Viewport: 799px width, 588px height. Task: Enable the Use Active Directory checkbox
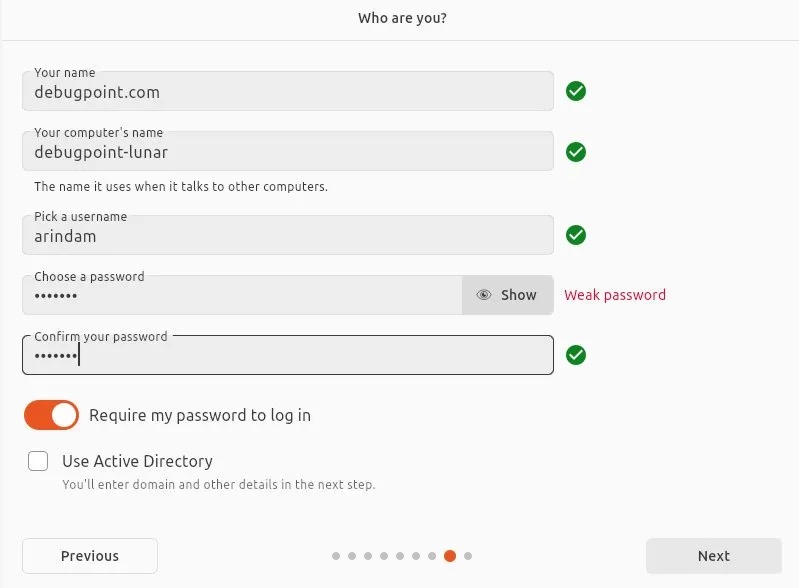tap(38, 461)
